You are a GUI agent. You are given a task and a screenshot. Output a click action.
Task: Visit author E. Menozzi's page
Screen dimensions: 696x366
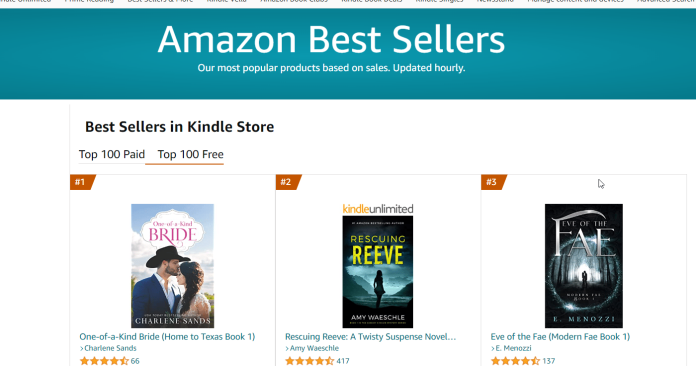pos(513,348)
